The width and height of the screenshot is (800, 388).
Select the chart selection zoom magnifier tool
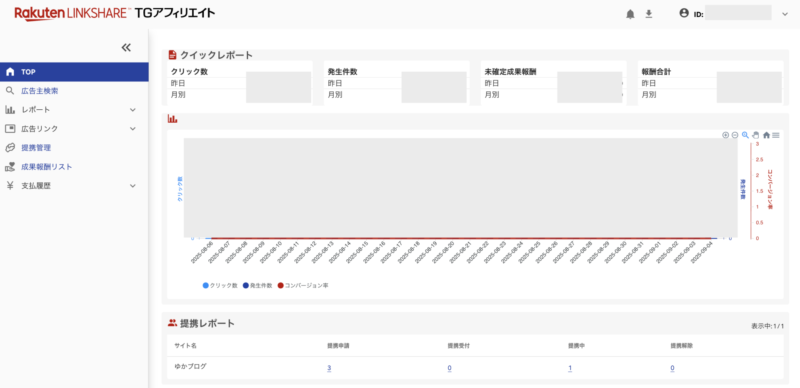(x=745, y=135)
